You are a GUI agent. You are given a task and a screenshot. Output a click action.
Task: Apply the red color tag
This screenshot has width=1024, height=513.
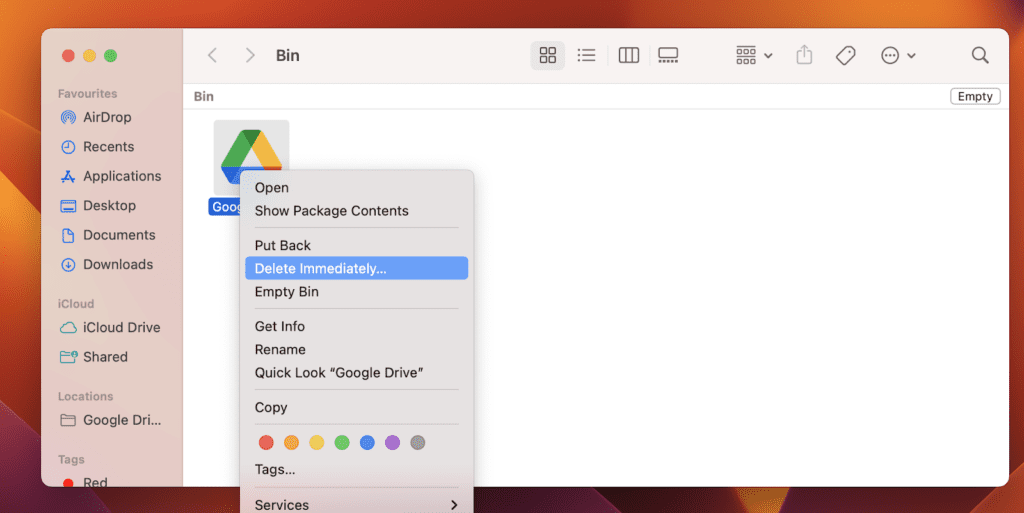tap(266, 442)
